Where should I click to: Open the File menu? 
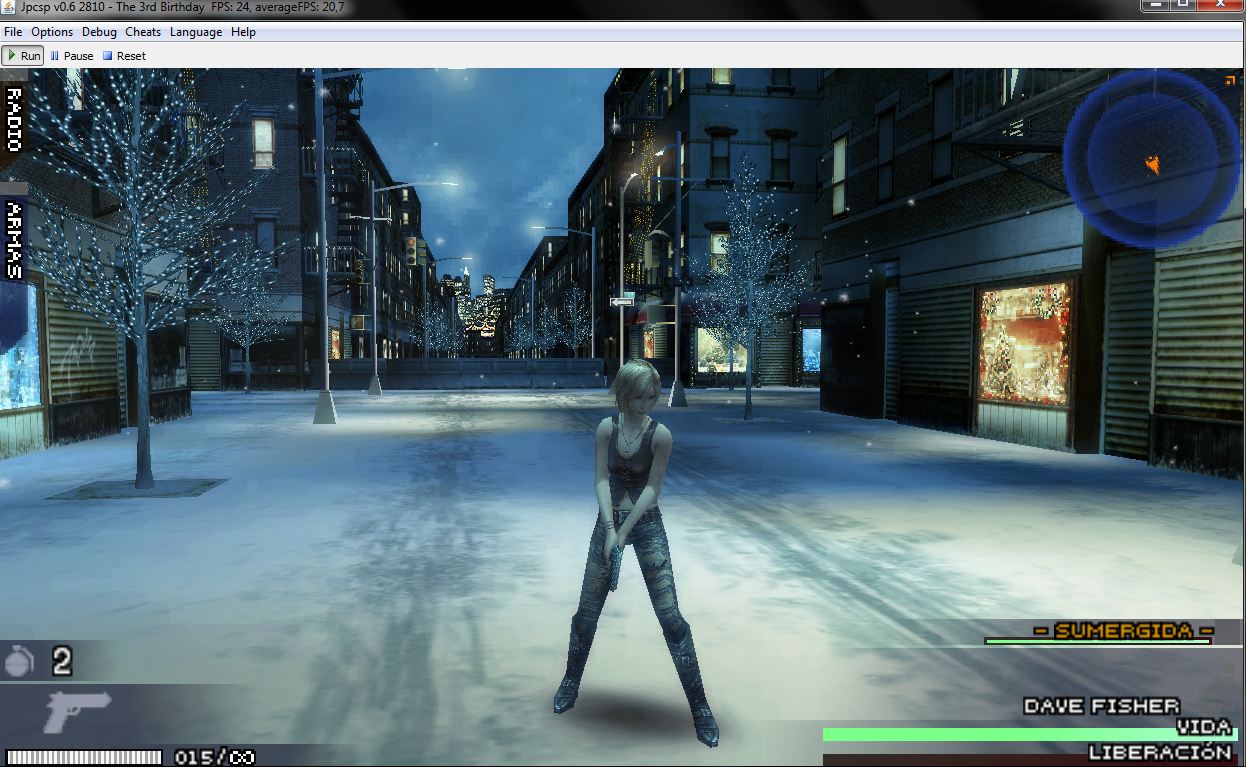coord(13,32)
